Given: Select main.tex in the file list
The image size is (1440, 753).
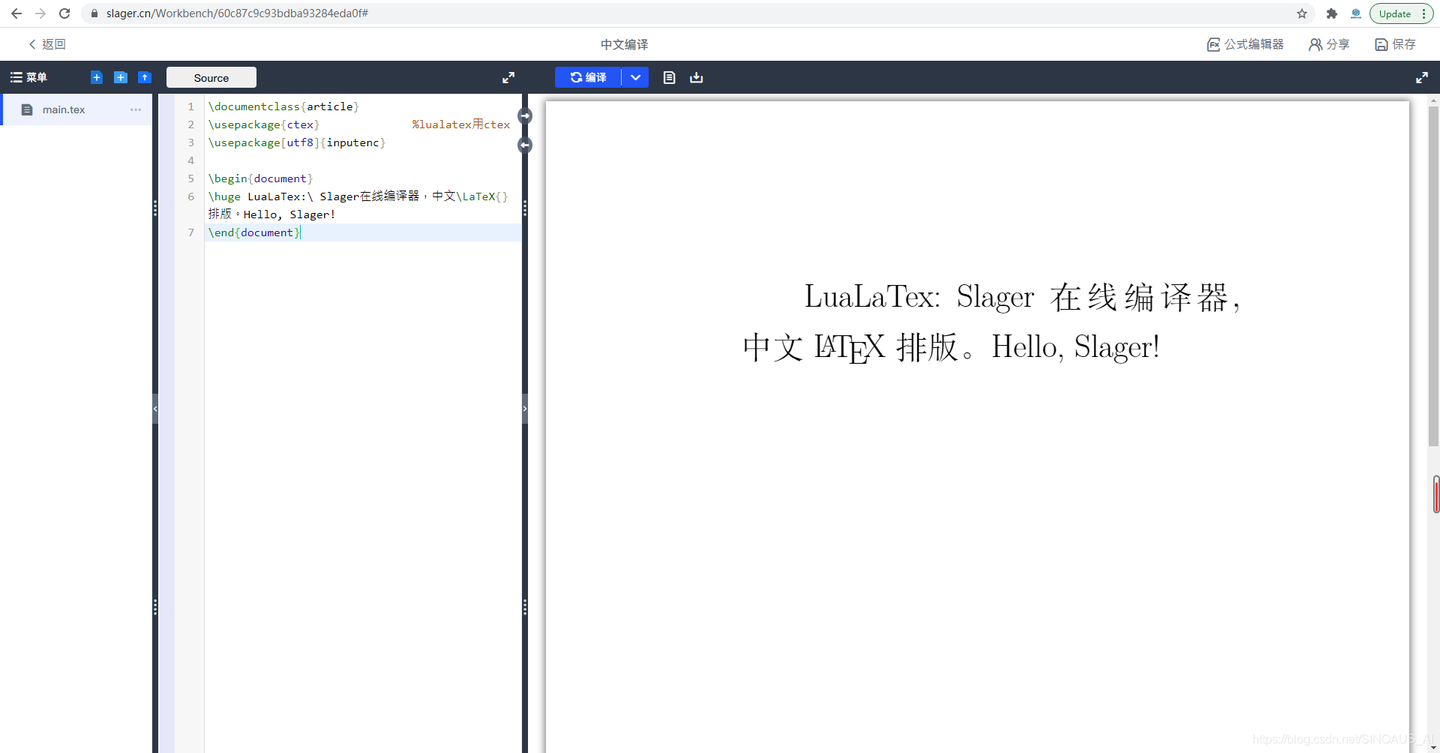Looking at the screenshot, I should [x=63, y=109].
